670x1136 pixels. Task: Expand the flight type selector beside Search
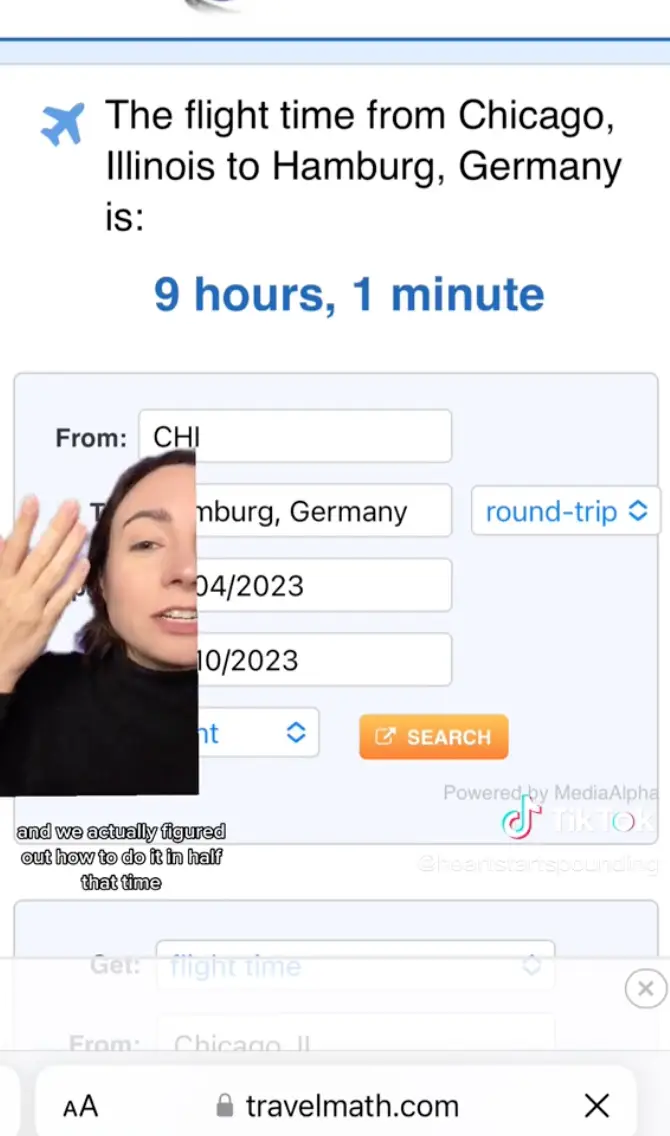pyautogui.click(x=258, y=732)
